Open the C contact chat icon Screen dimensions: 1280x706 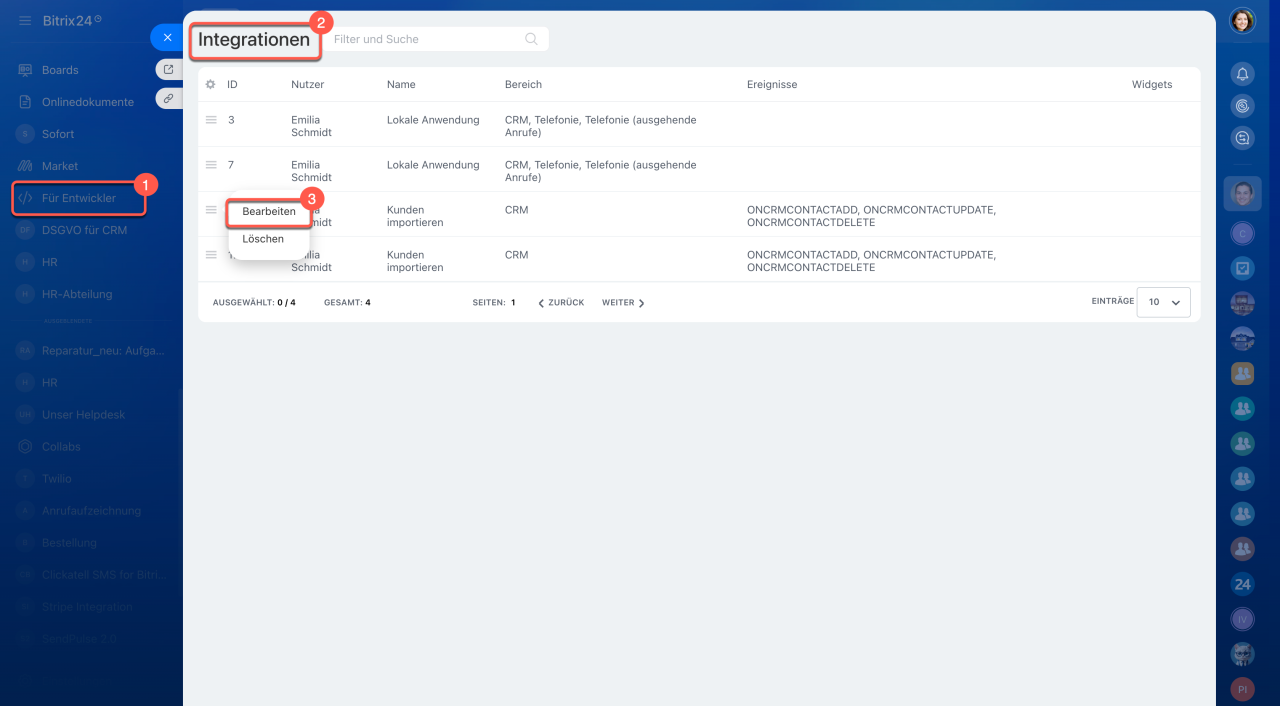(x=1242, y=232)
